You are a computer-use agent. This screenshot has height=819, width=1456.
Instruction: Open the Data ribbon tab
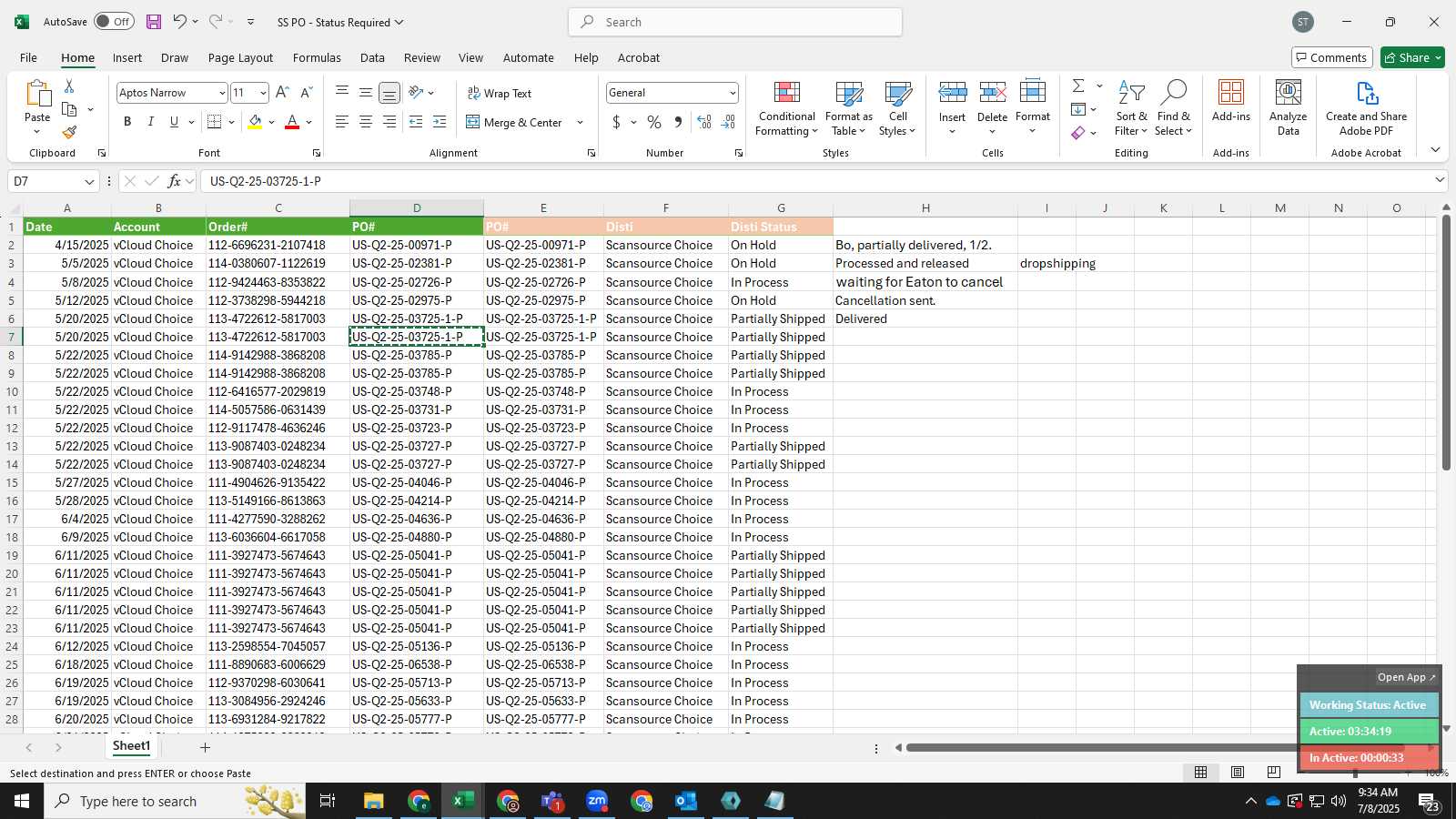point(372,57)
